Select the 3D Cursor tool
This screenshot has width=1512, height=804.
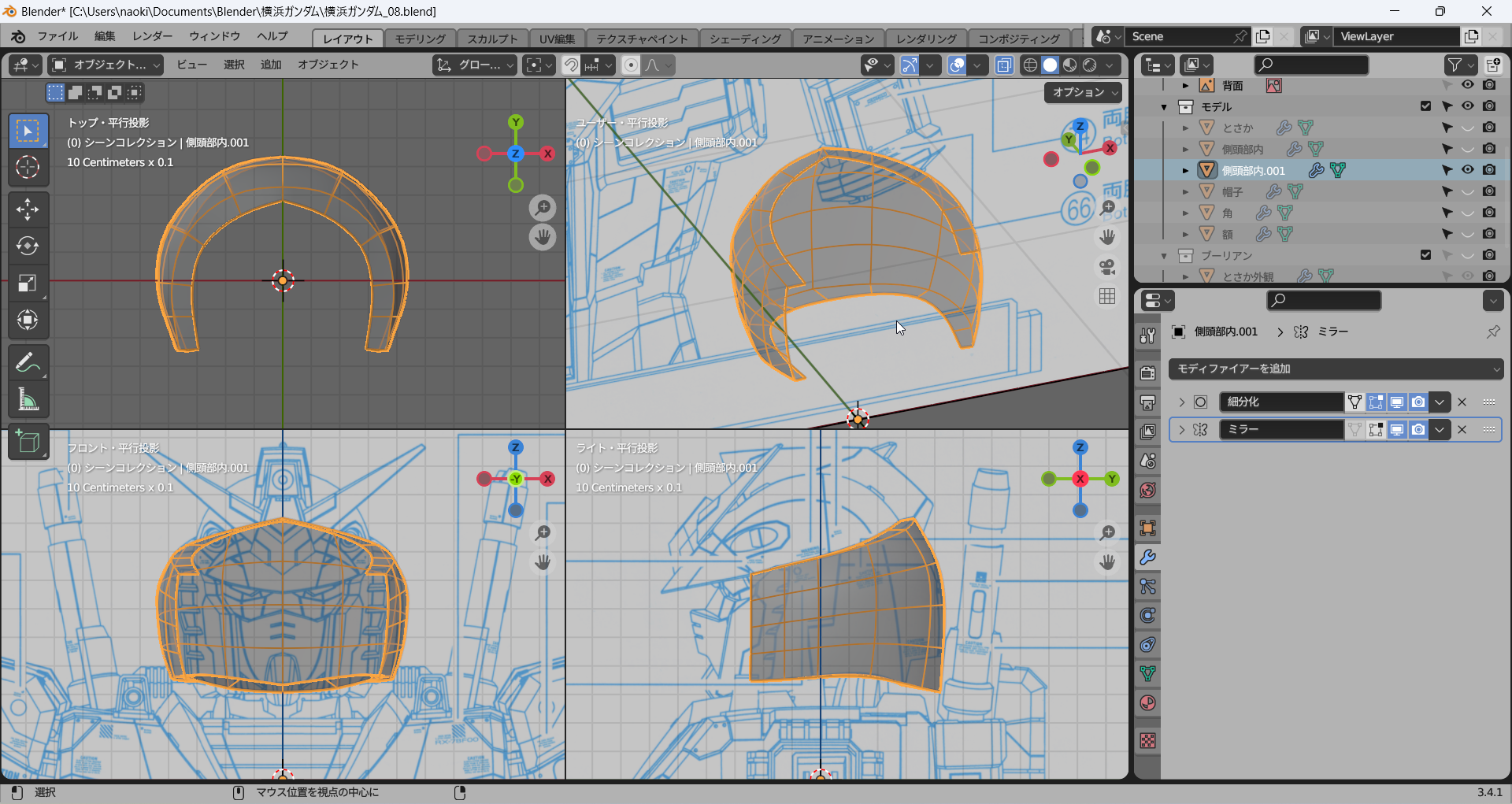28,167
